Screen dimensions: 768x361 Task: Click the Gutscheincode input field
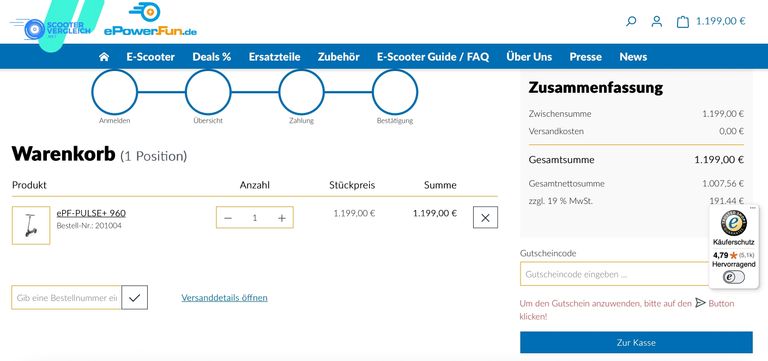[614, 274]
